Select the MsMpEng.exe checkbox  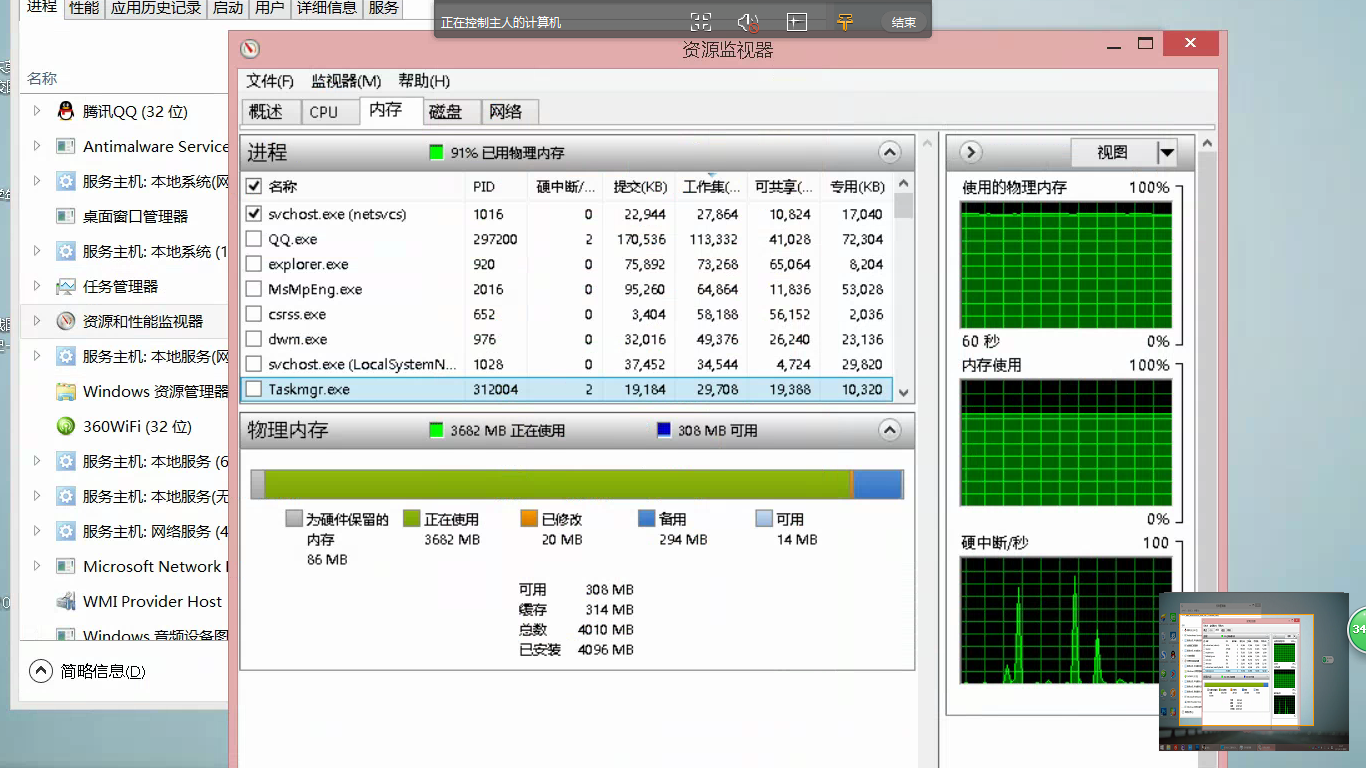[x=254, y=289]
